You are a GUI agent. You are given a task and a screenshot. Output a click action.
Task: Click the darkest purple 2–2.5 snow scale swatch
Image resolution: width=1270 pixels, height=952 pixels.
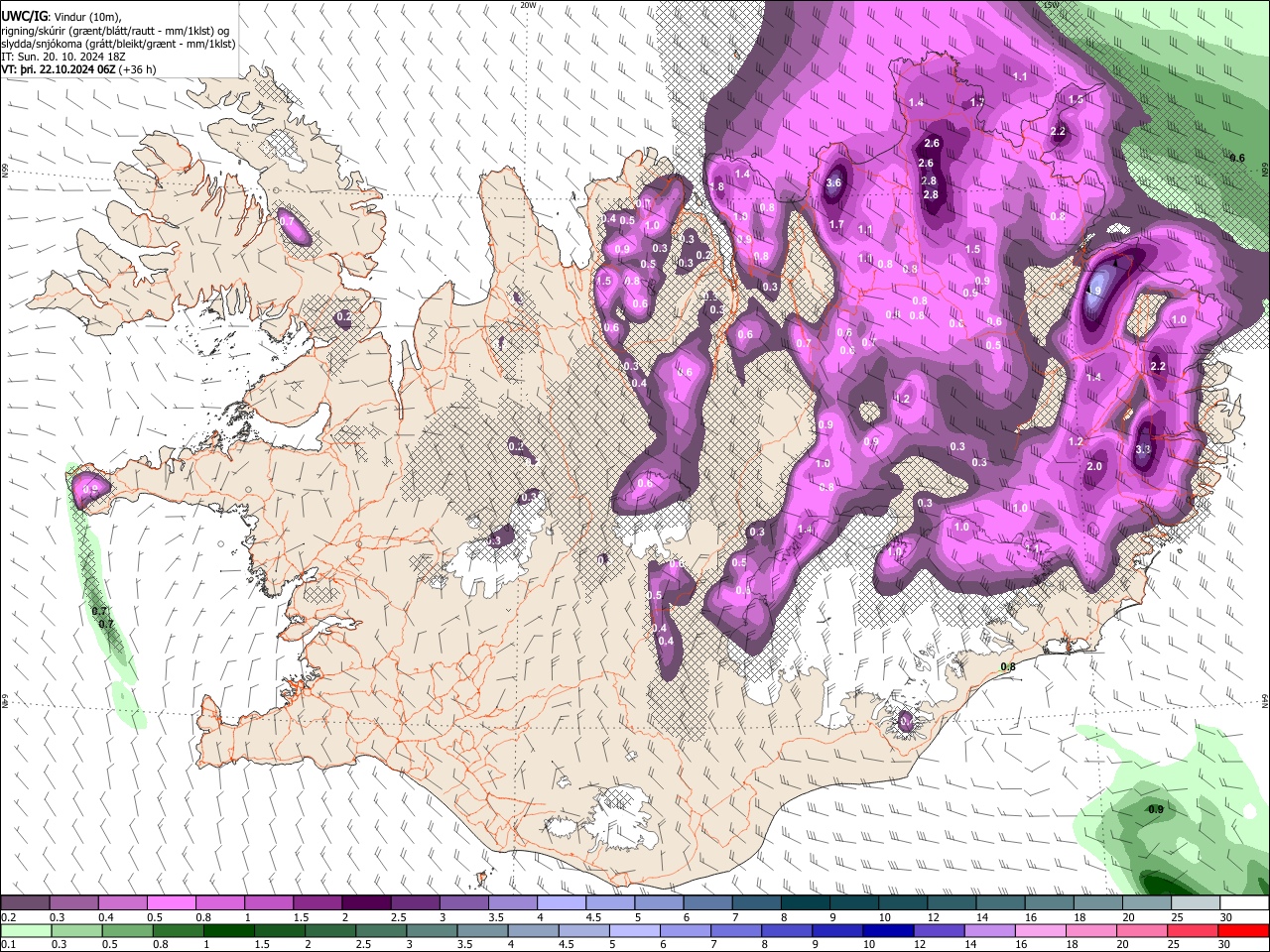[x=365, y=903]
